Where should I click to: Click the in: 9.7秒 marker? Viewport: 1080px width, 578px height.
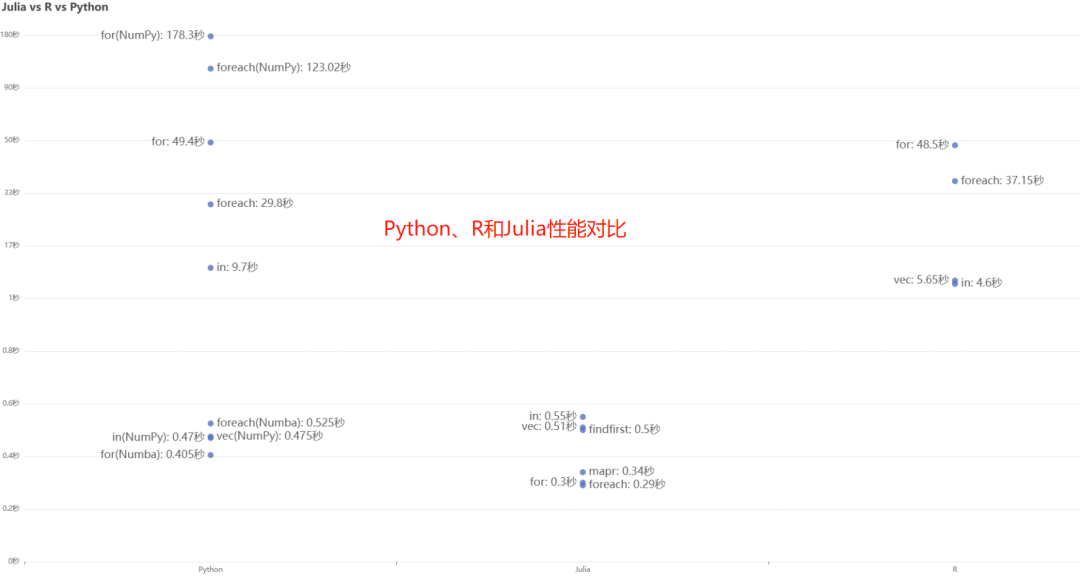click(209, 267)
